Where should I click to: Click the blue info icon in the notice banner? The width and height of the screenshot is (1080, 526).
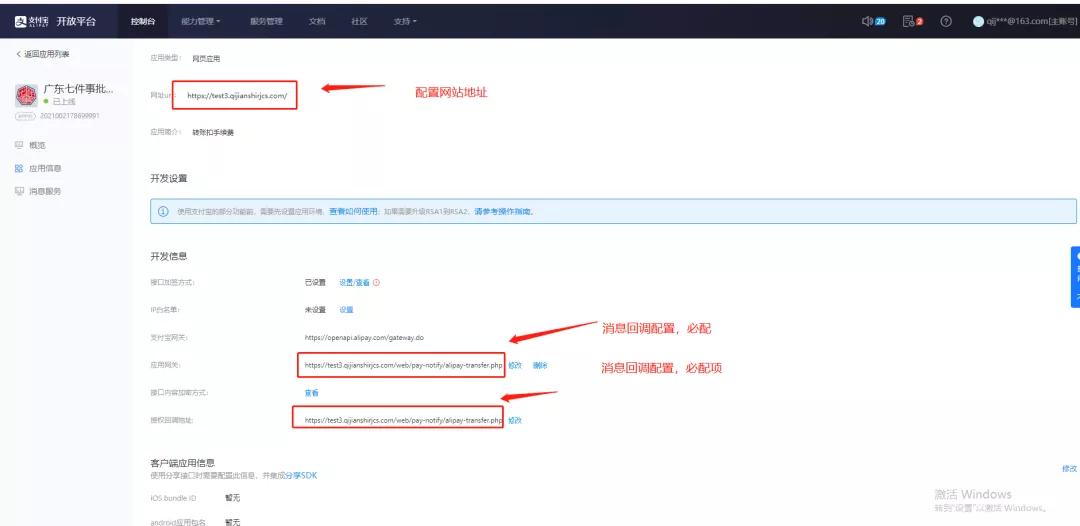(x=163, y=211)
